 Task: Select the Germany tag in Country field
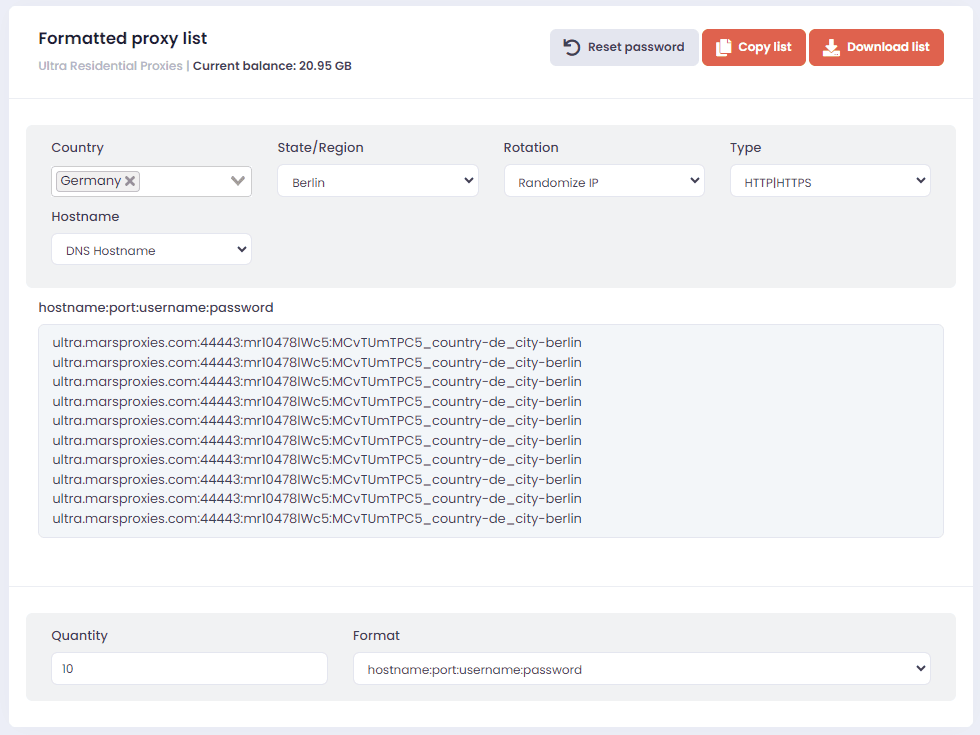click(x=90, y=181)
